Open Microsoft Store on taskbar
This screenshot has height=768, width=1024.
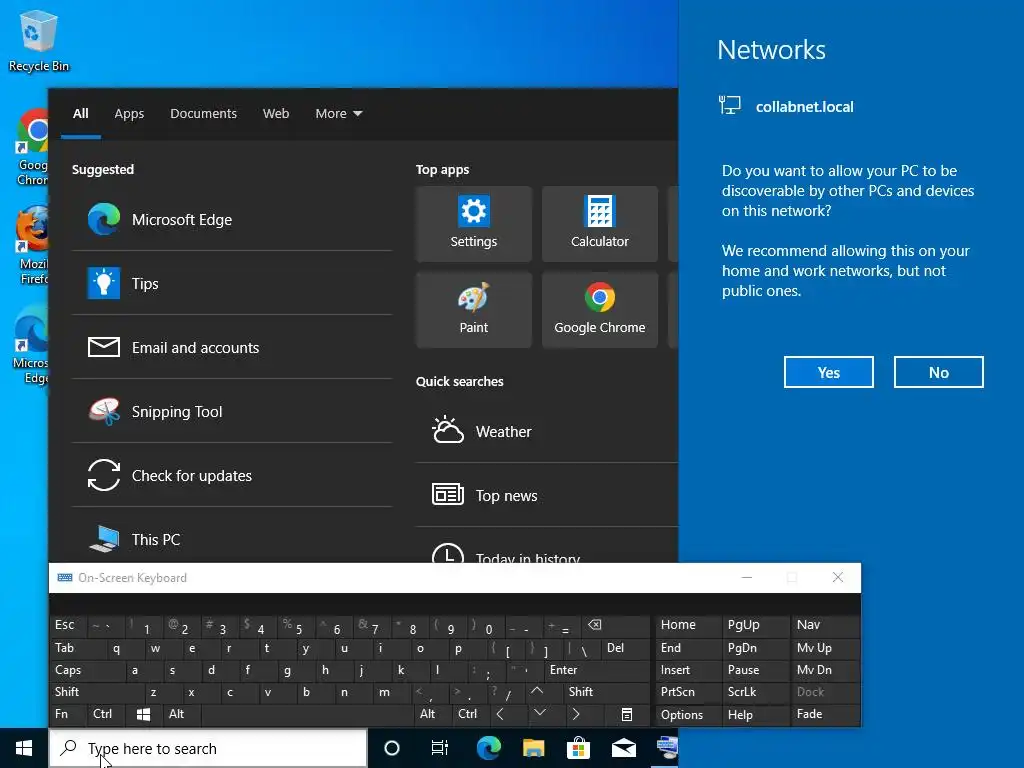coord(578,748)
